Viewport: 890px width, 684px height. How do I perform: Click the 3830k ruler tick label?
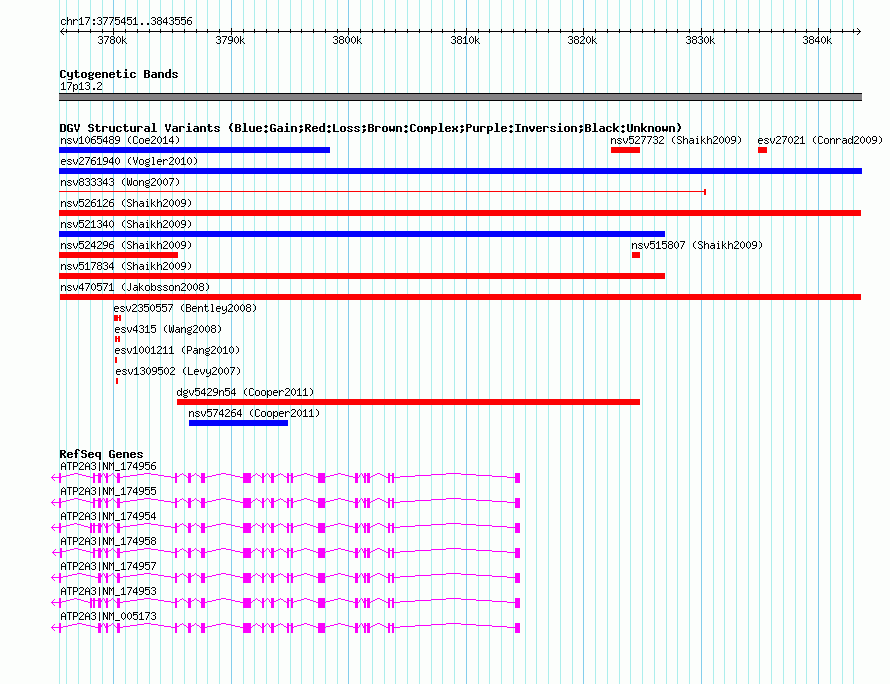(700, 41)
